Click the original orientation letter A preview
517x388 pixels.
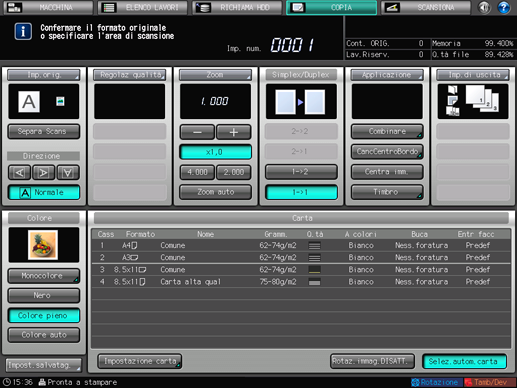pos(29,102)
